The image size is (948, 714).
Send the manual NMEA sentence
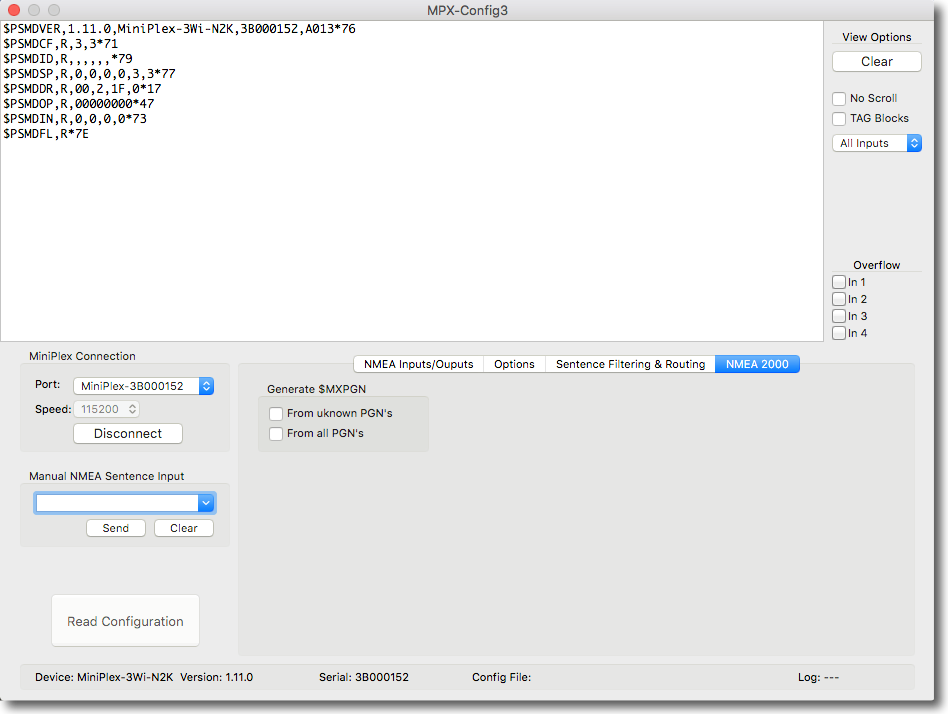(115, 528)
